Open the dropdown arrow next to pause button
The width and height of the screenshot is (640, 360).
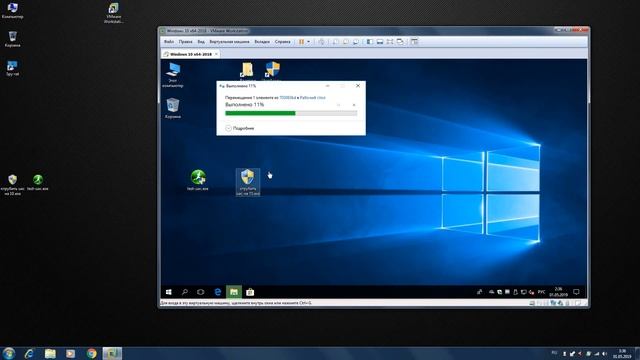pos(308,42)
